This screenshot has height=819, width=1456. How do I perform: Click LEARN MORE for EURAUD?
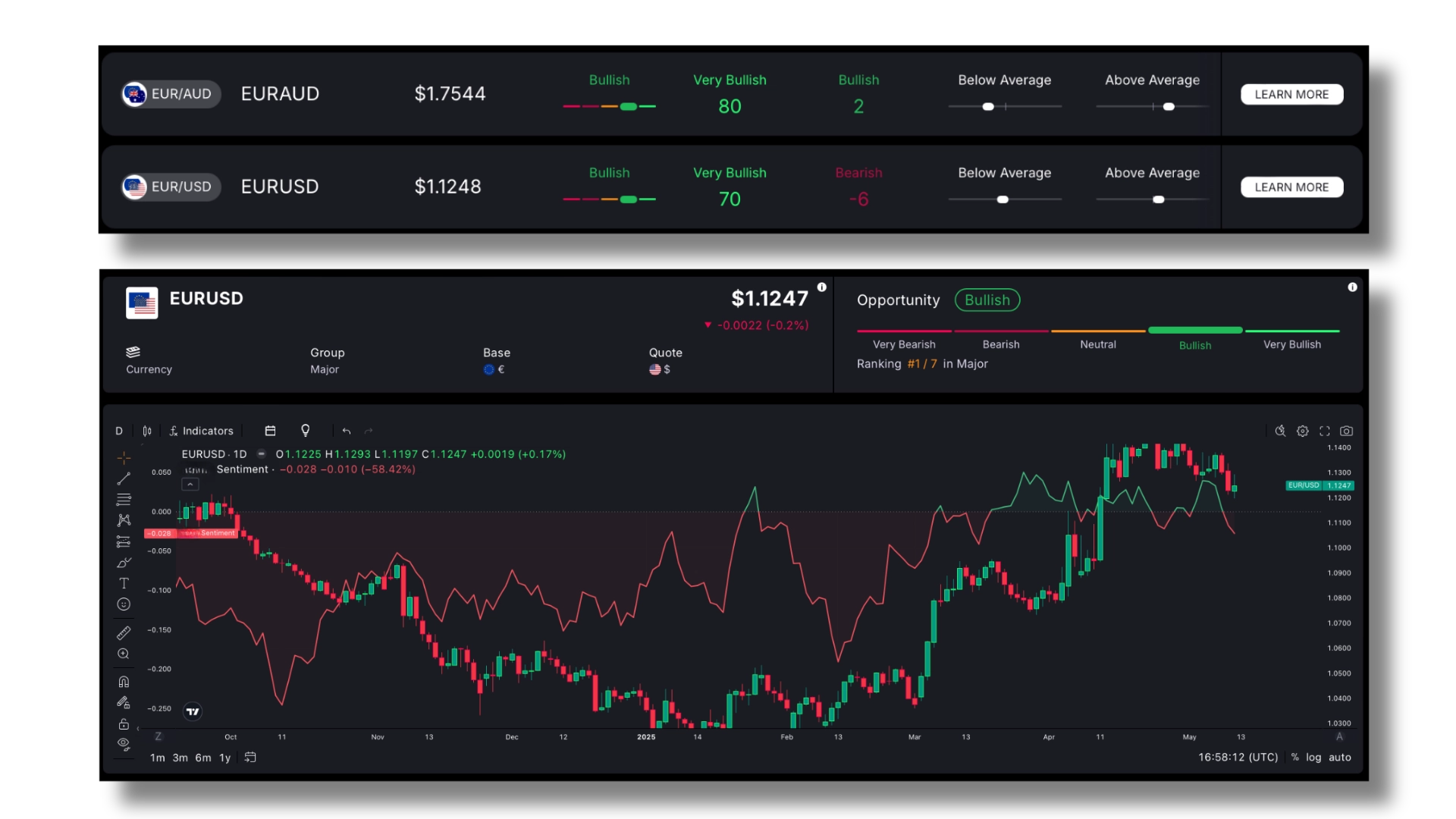coord(1291,94)
